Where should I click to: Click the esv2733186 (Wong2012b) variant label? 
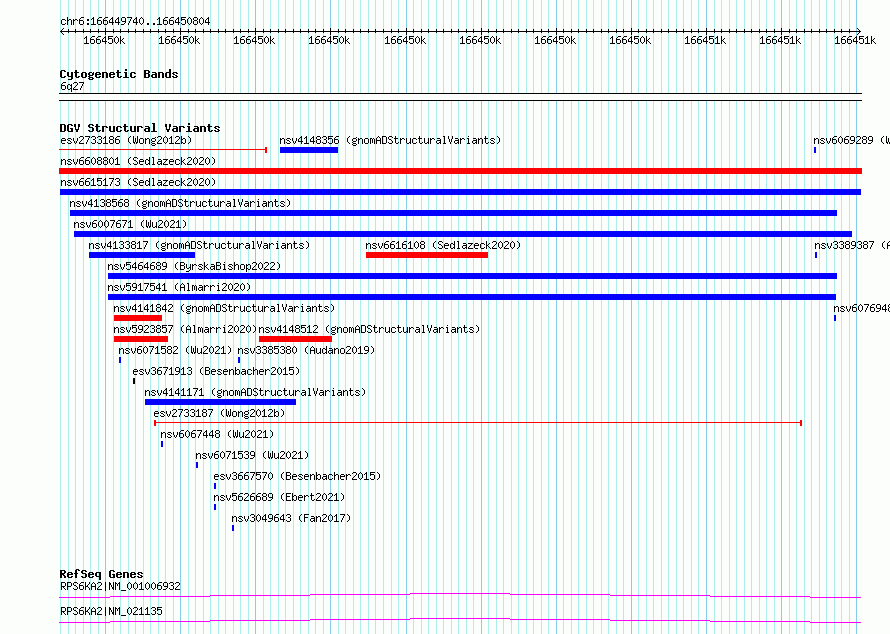(x=126, y=140)
